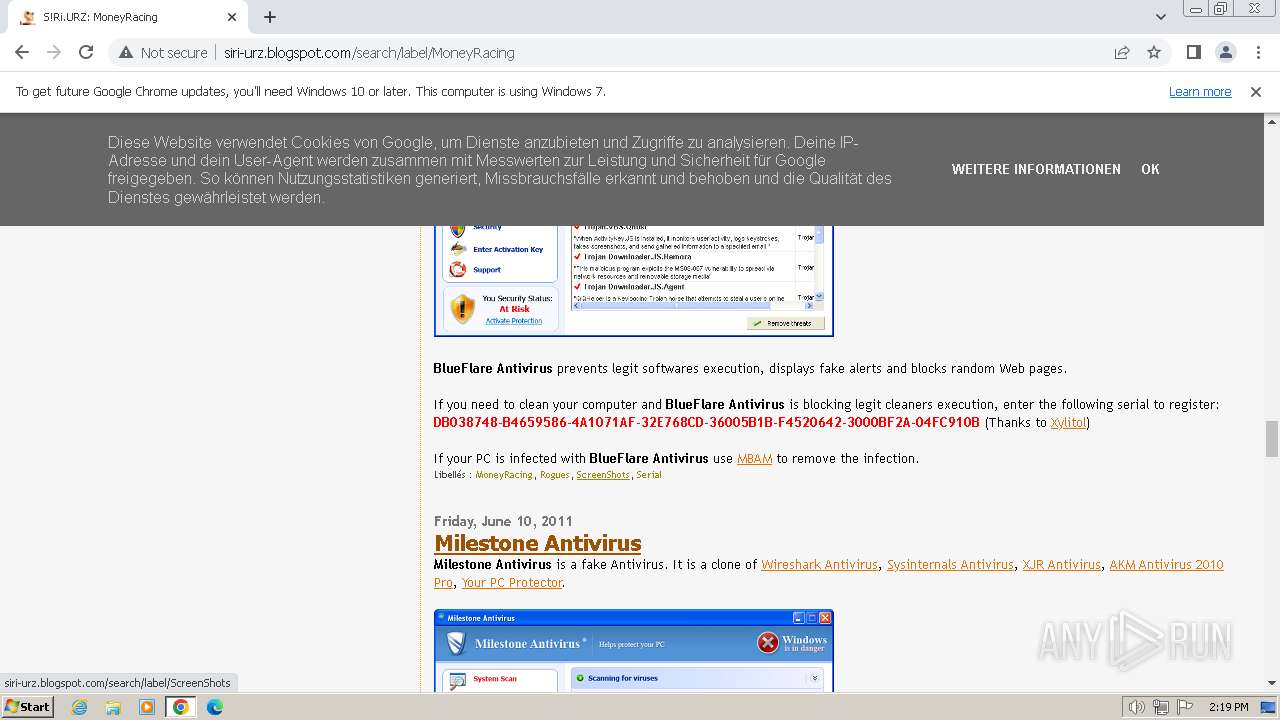Switch to Chrome taskbar button

[x=181, y=707]
